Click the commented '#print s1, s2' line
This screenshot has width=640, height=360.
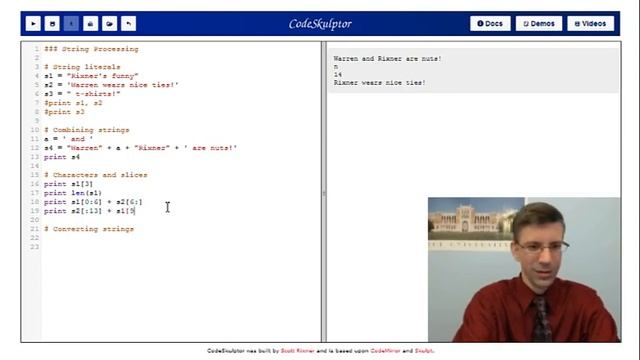[73, 103]
